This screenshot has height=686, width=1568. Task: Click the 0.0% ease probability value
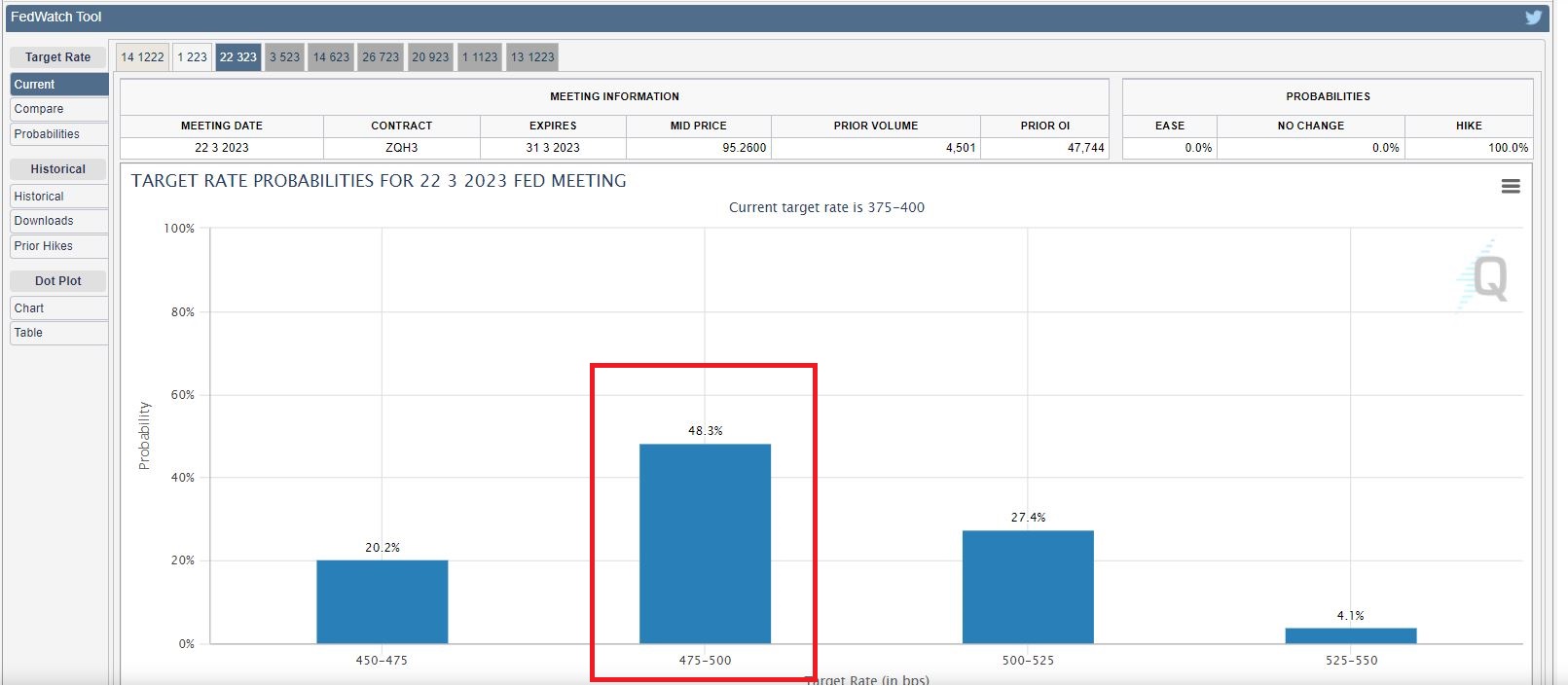click(x=1198, y=148)
